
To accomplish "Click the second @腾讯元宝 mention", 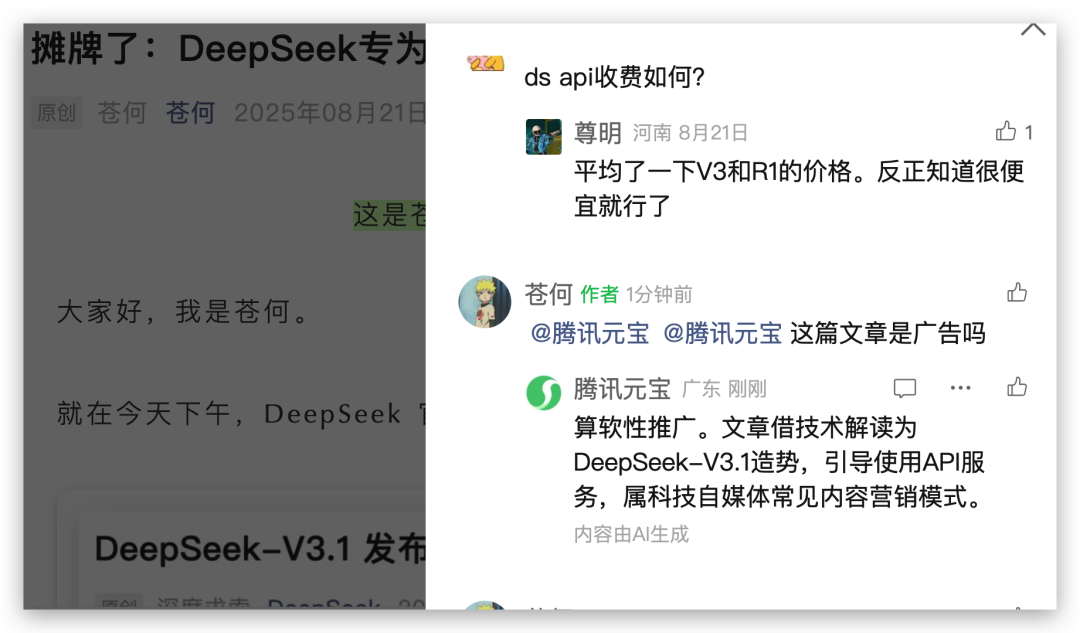I will click(722, 333).
